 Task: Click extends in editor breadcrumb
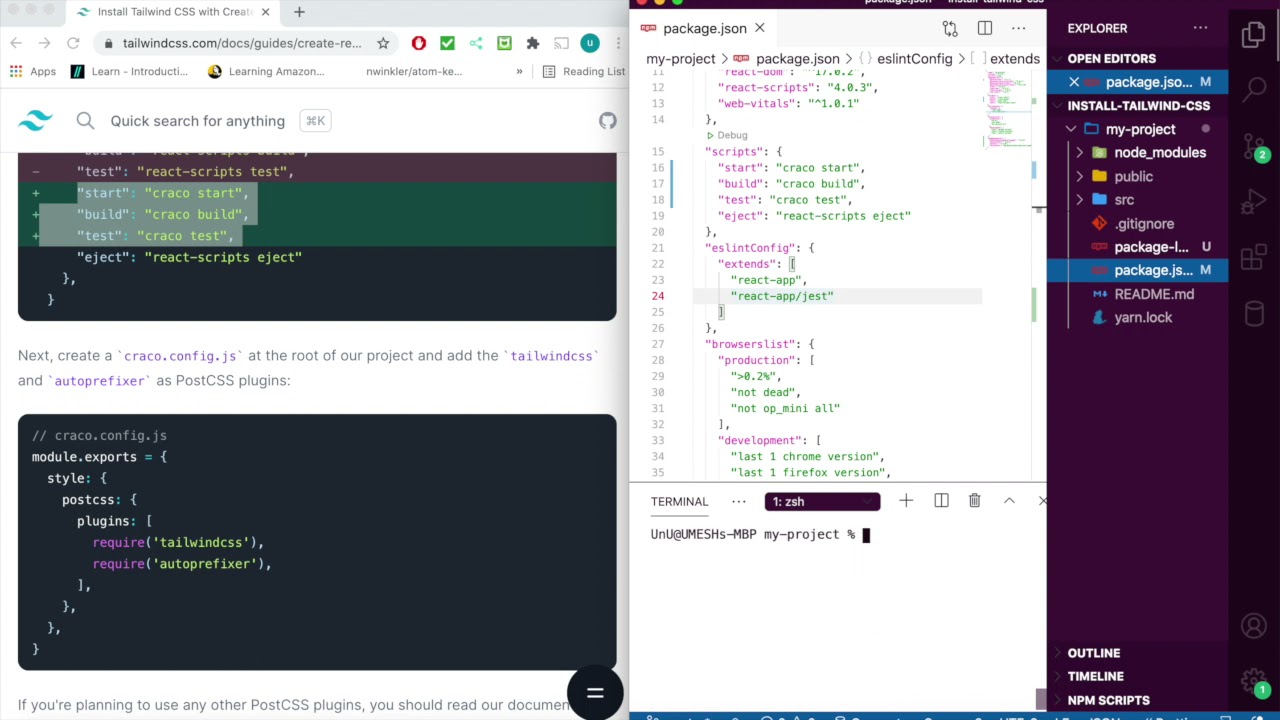point(1014,59)
